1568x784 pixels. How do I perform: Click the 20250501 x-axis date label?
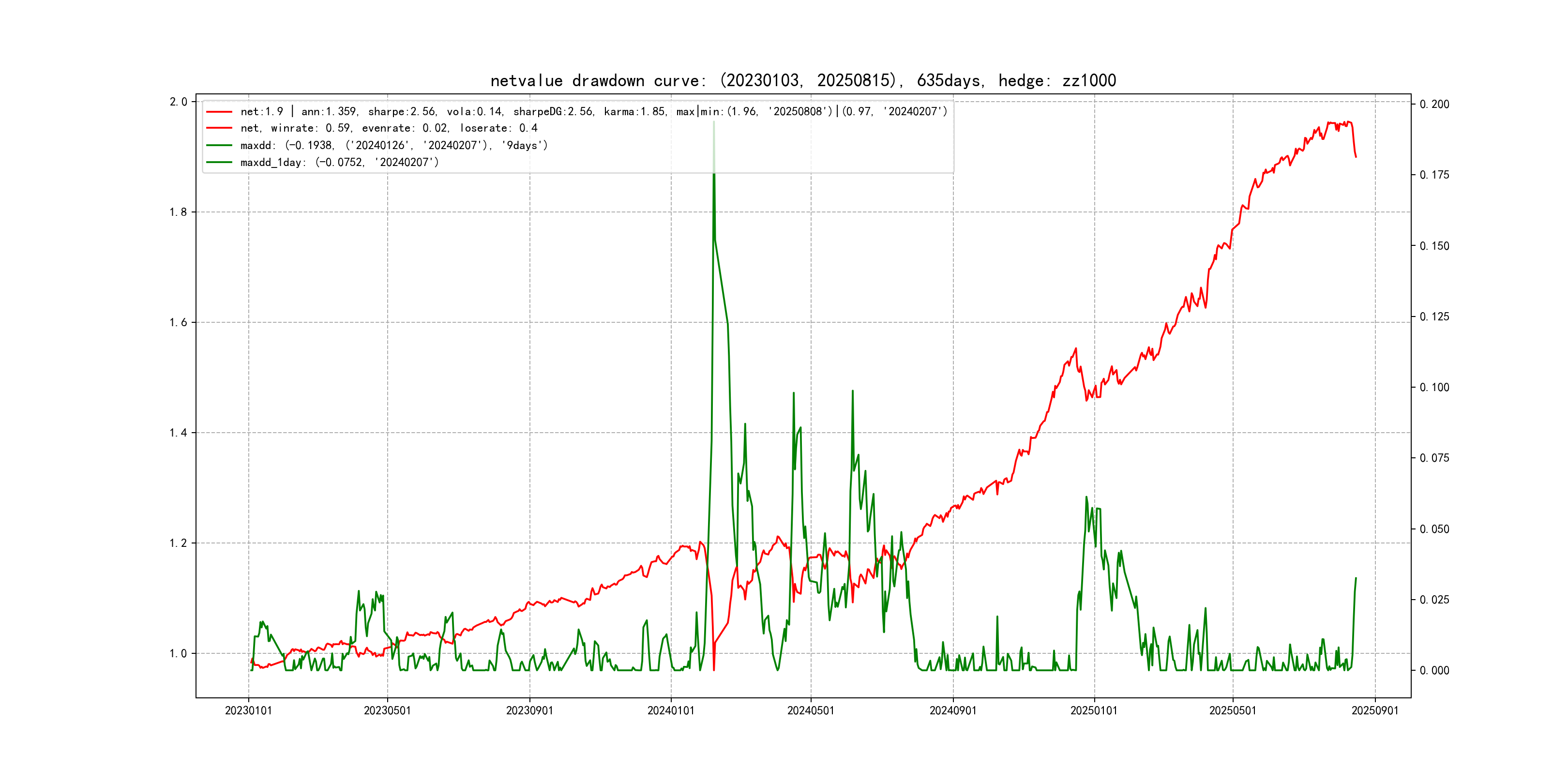tap(1233, 710)
